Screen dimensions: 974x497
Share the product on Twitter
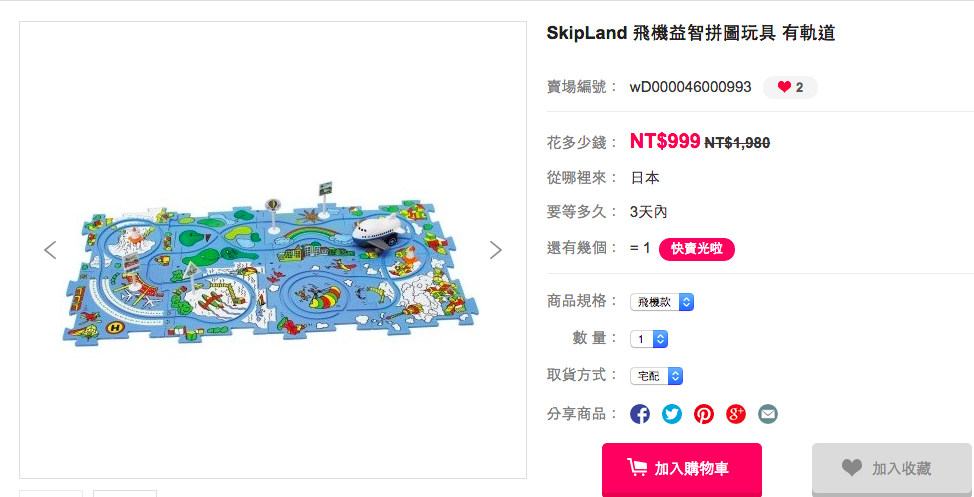pos(671,414)
